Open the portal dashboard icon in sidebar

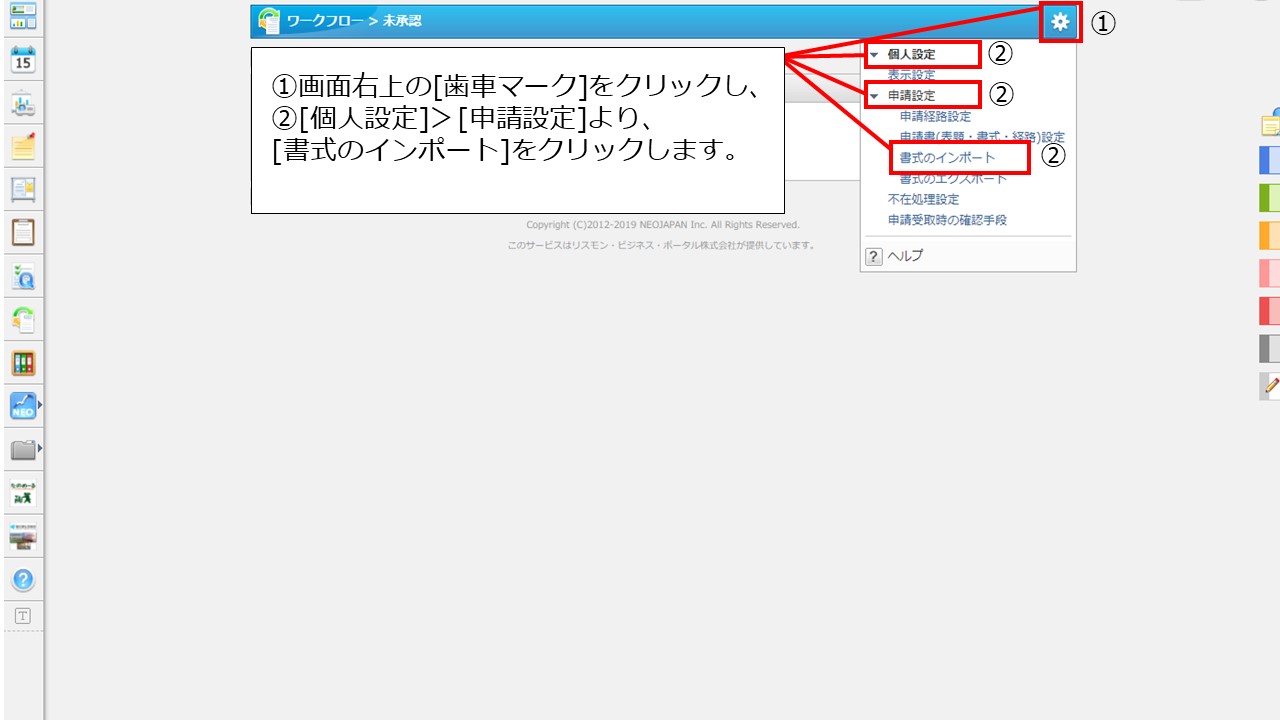tap(22, 16)
